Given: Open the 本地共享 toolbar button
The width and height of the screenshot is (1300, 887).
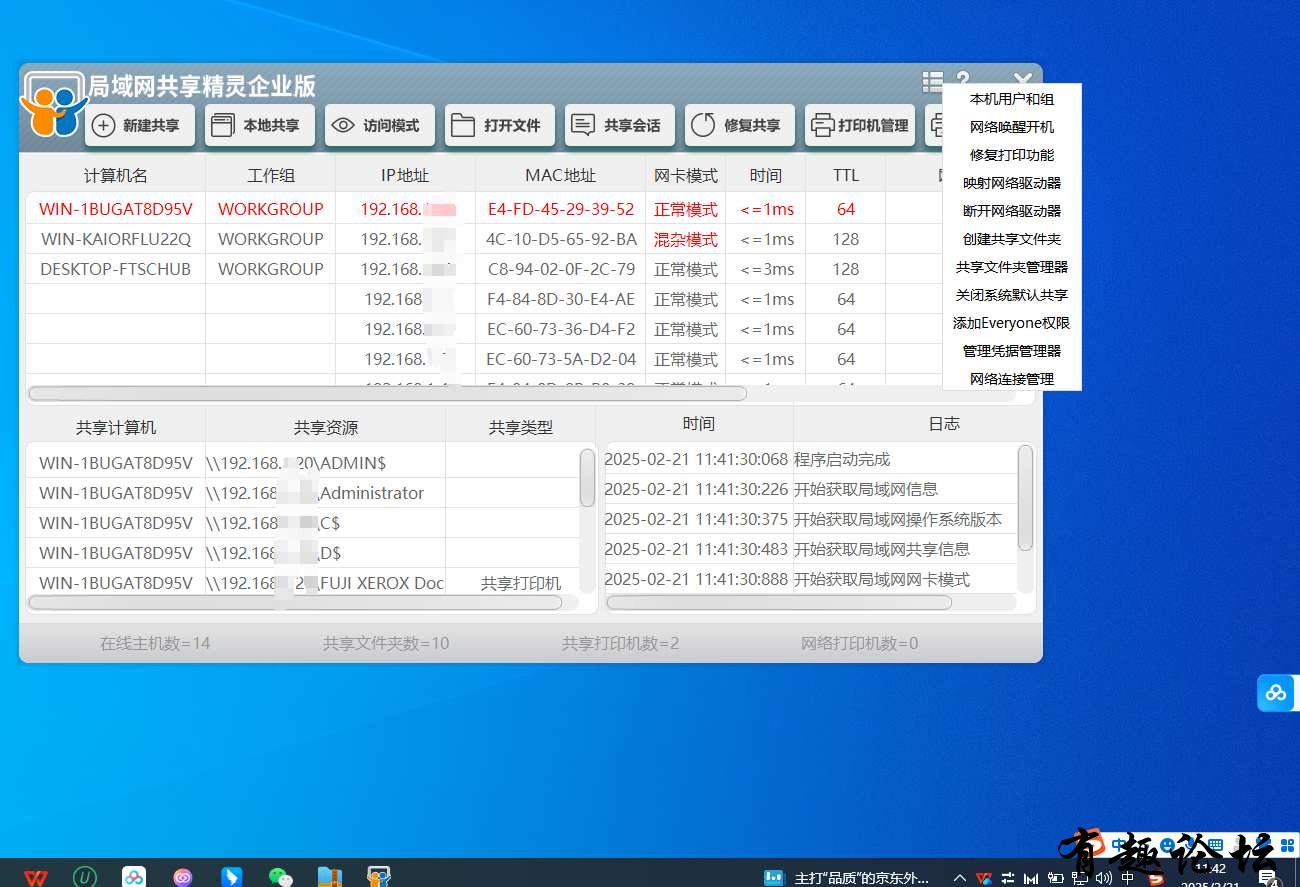Looking at the screenshot, I should pos(260,125).
